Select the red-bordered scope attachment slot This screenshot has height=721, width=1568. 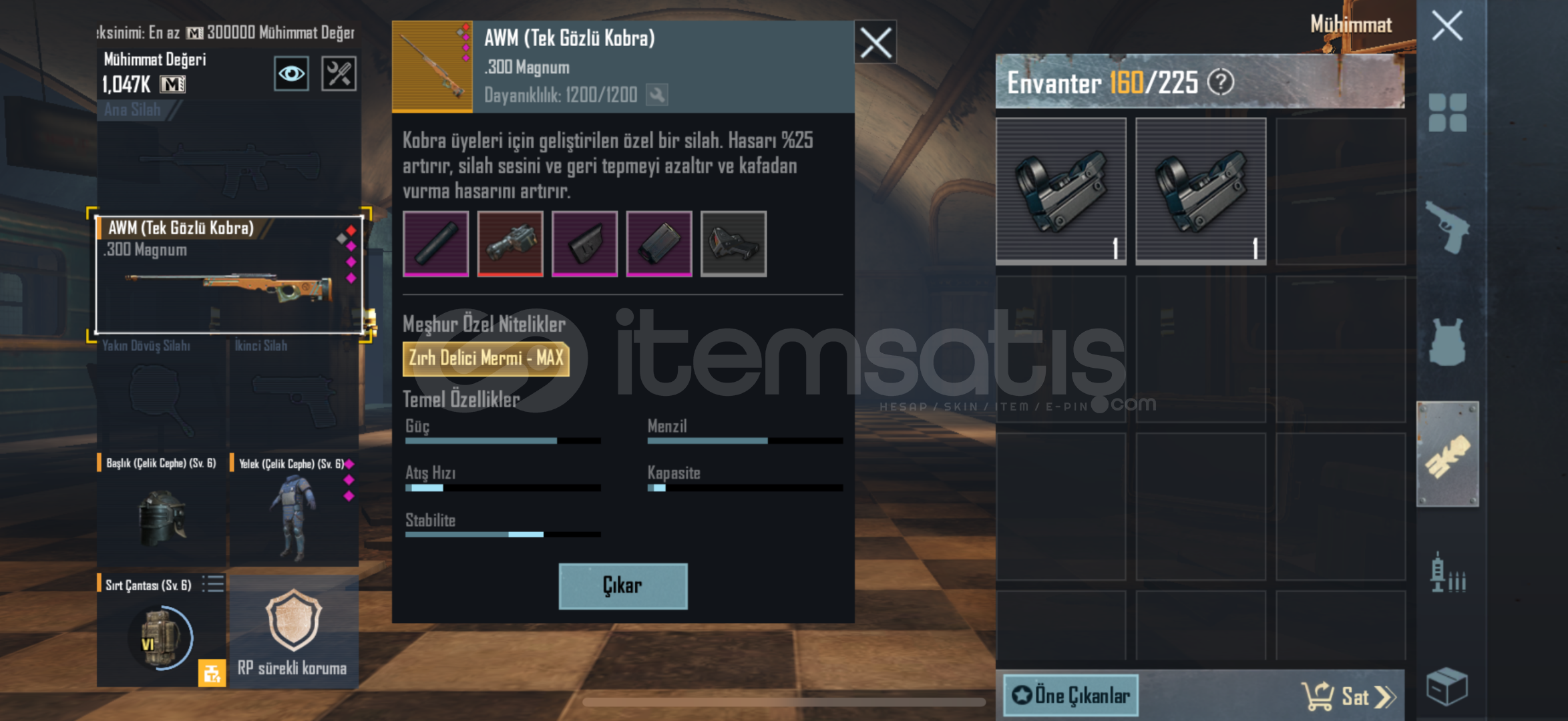tap(510, 244)
